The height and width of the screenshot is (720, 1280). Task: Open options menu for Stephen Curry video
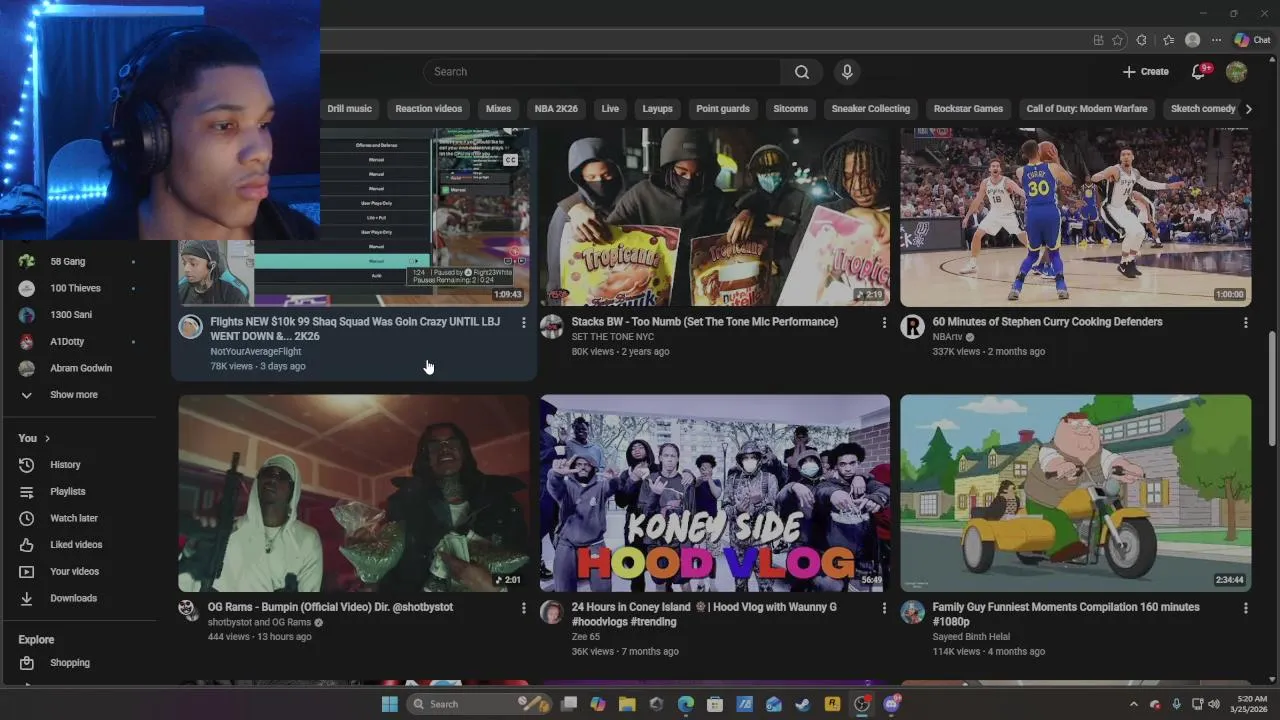click(x=1245, y=323)
